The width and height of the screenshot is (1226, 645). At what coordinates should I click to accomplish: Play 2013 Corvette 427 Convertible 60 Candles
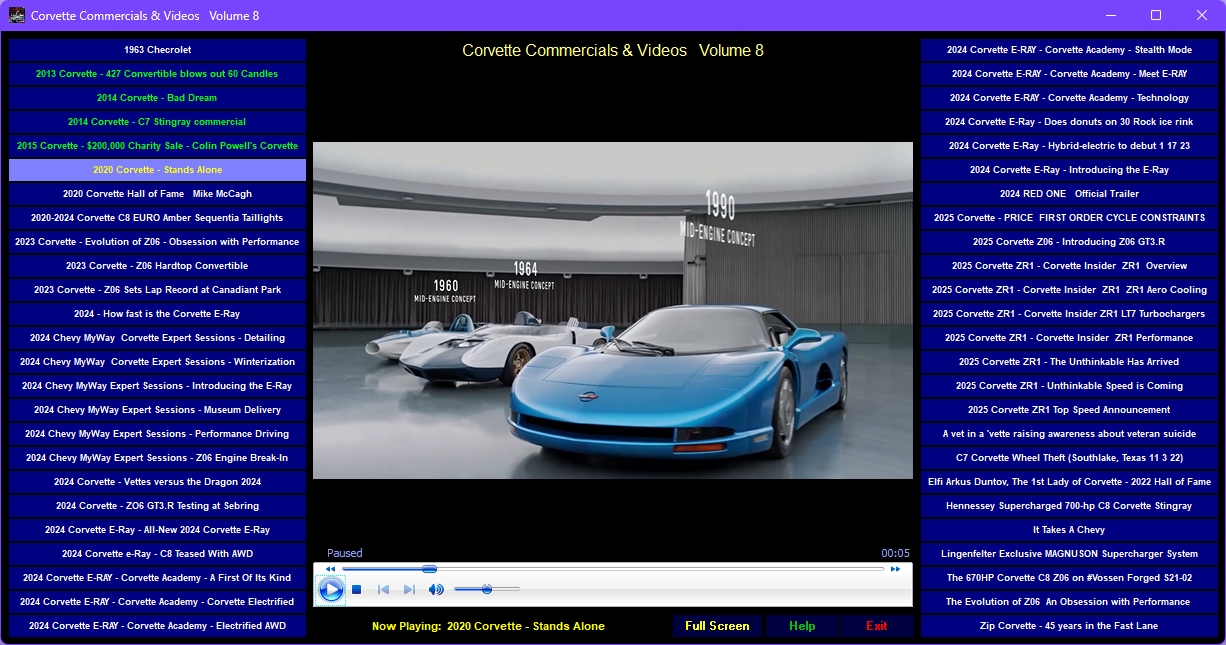(157, 74)
